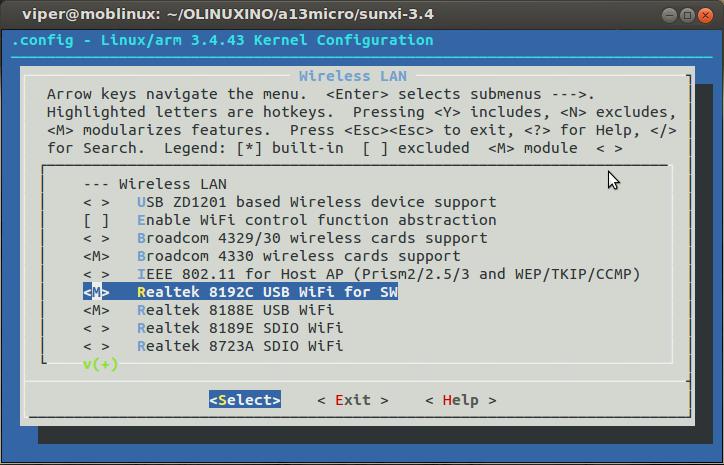Image resolution: width=724 pixels, height=465 pixels.
Task: Choose the Exit button
Action: [x=353, y=400]
